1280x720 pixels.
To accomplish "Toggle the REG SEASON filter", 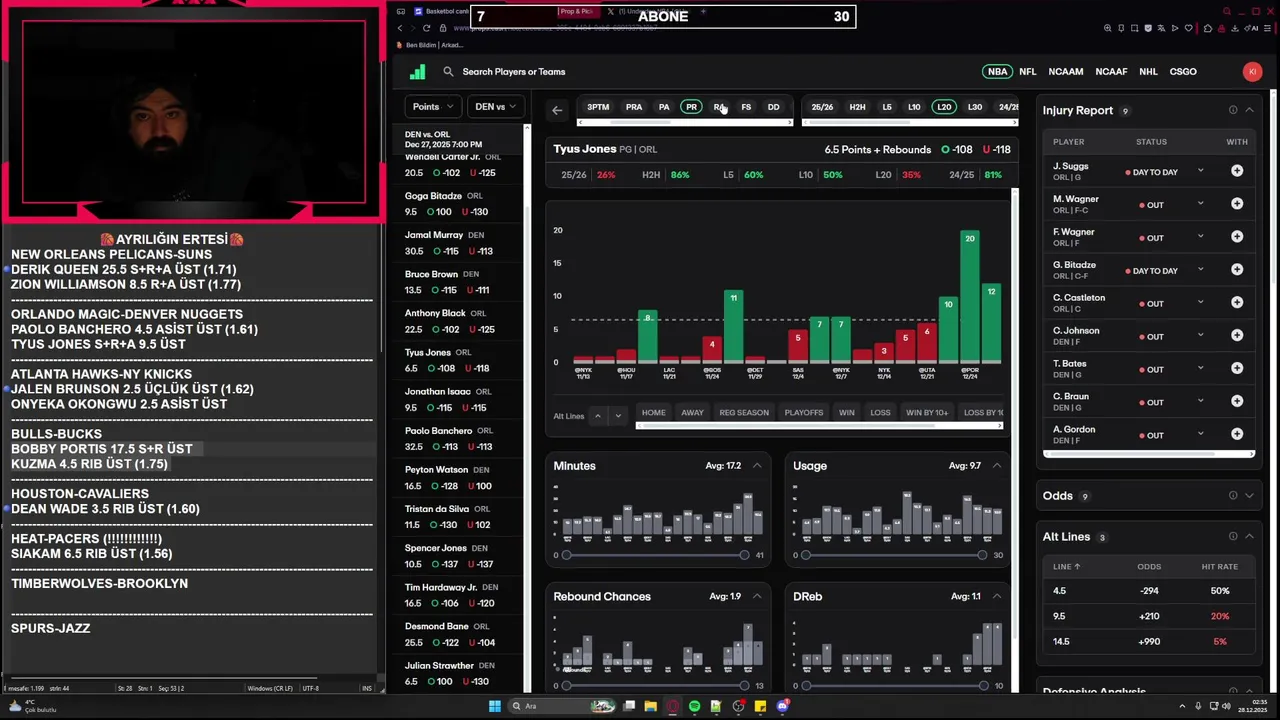I will [744, 412].
